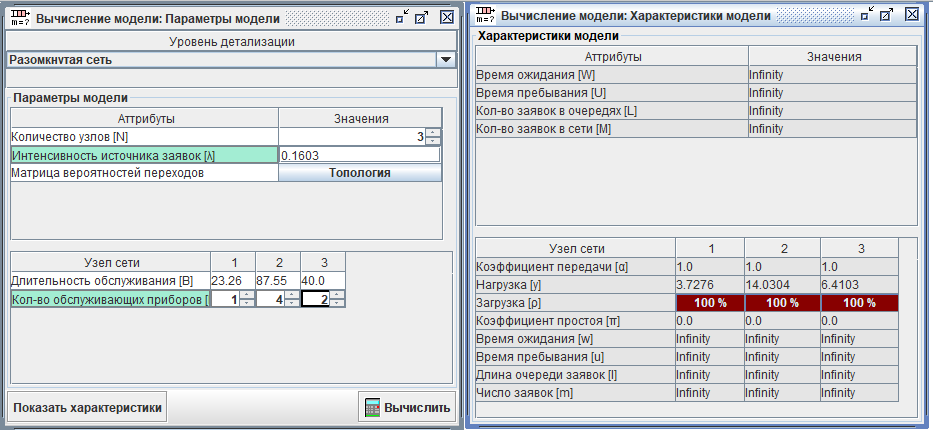The width and height of the screenshot is (933, 430).
Task: Click Коэффициент передачи [α] row label
Action: (576, 267)
